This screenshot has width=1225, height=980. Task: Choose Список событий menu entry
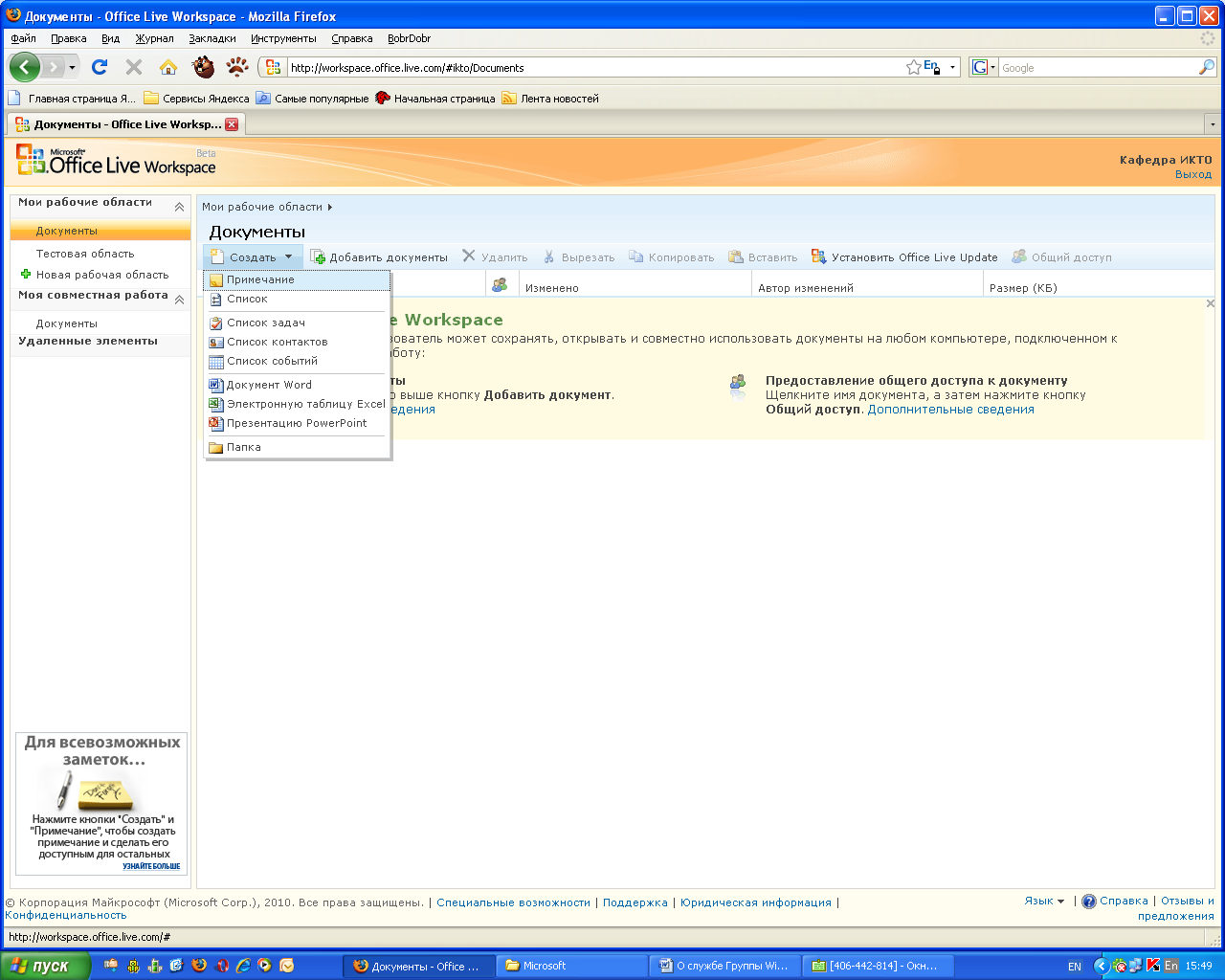point(298,361)
